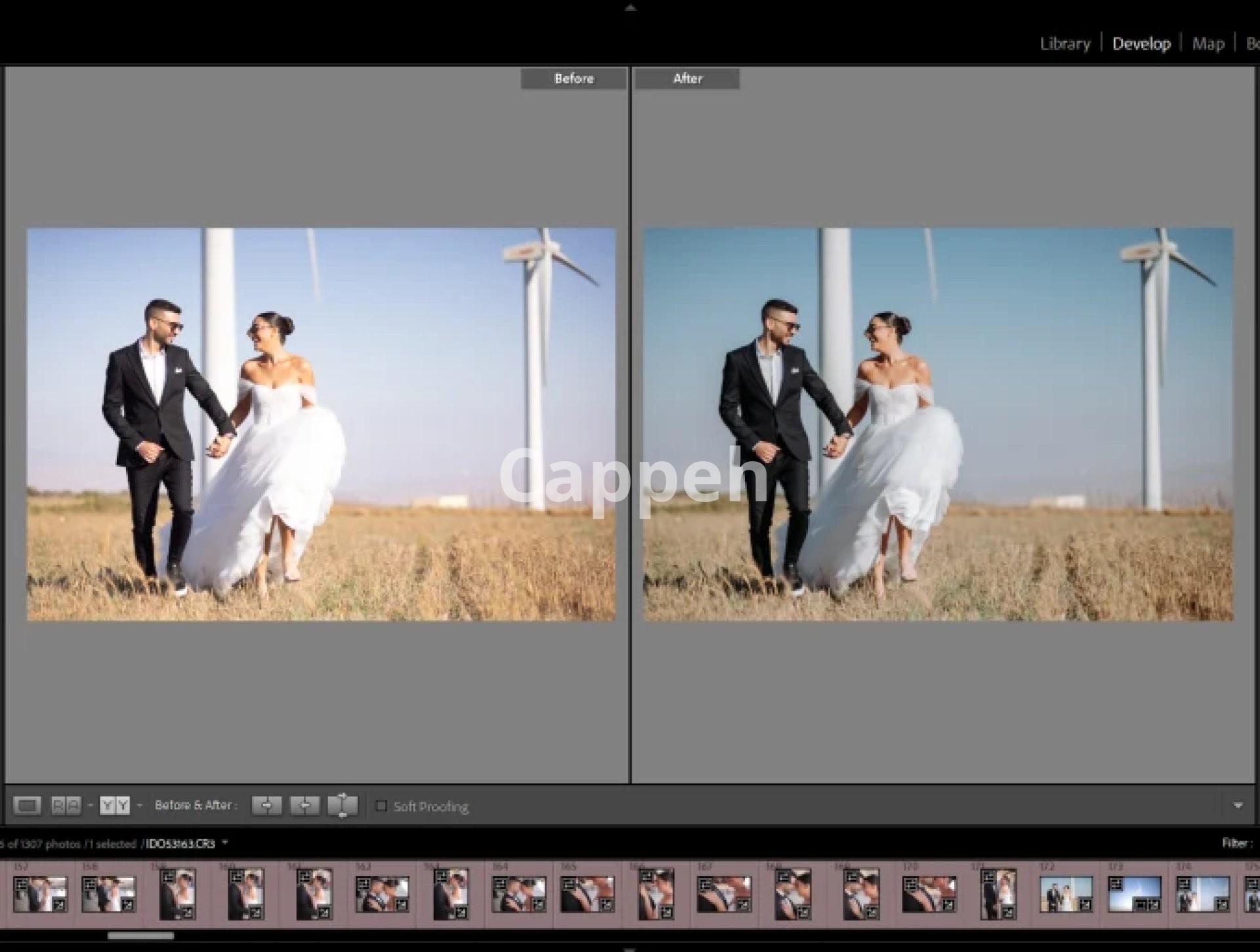The width and height of the screenshot is (1260, 952).
Task: Hide the filmstrip using bottom arrow
Action: (x=630, y=948)
